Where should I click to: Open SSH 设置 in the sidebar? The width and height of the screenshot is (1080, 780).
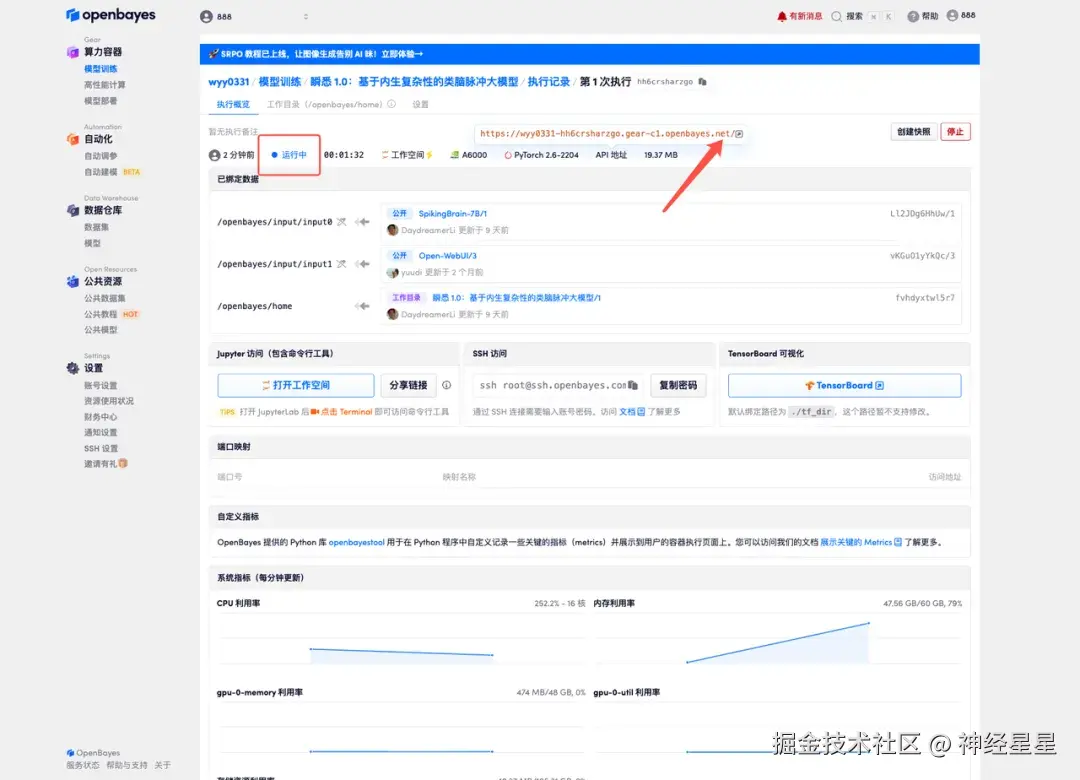(101, 449)
